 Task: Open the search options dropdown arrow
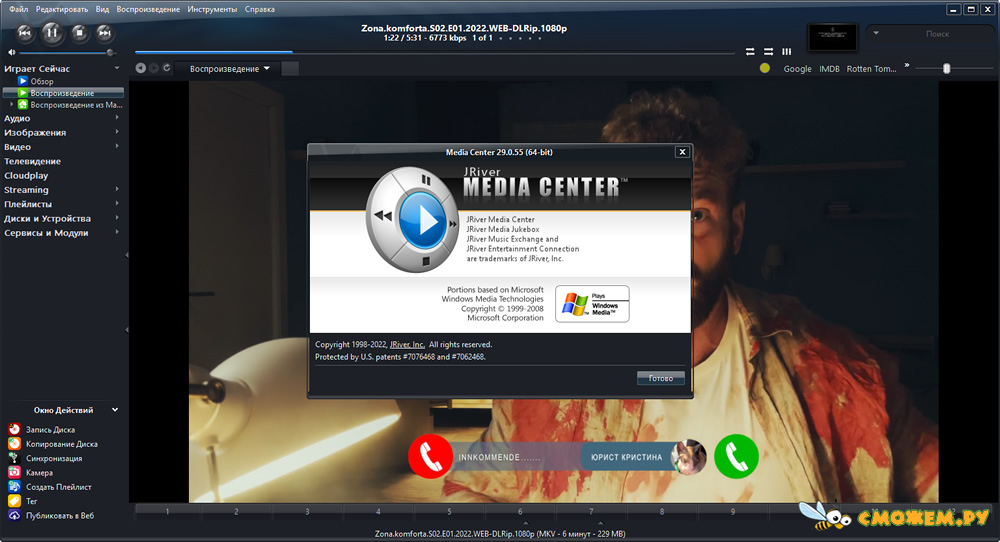[876, 33]
